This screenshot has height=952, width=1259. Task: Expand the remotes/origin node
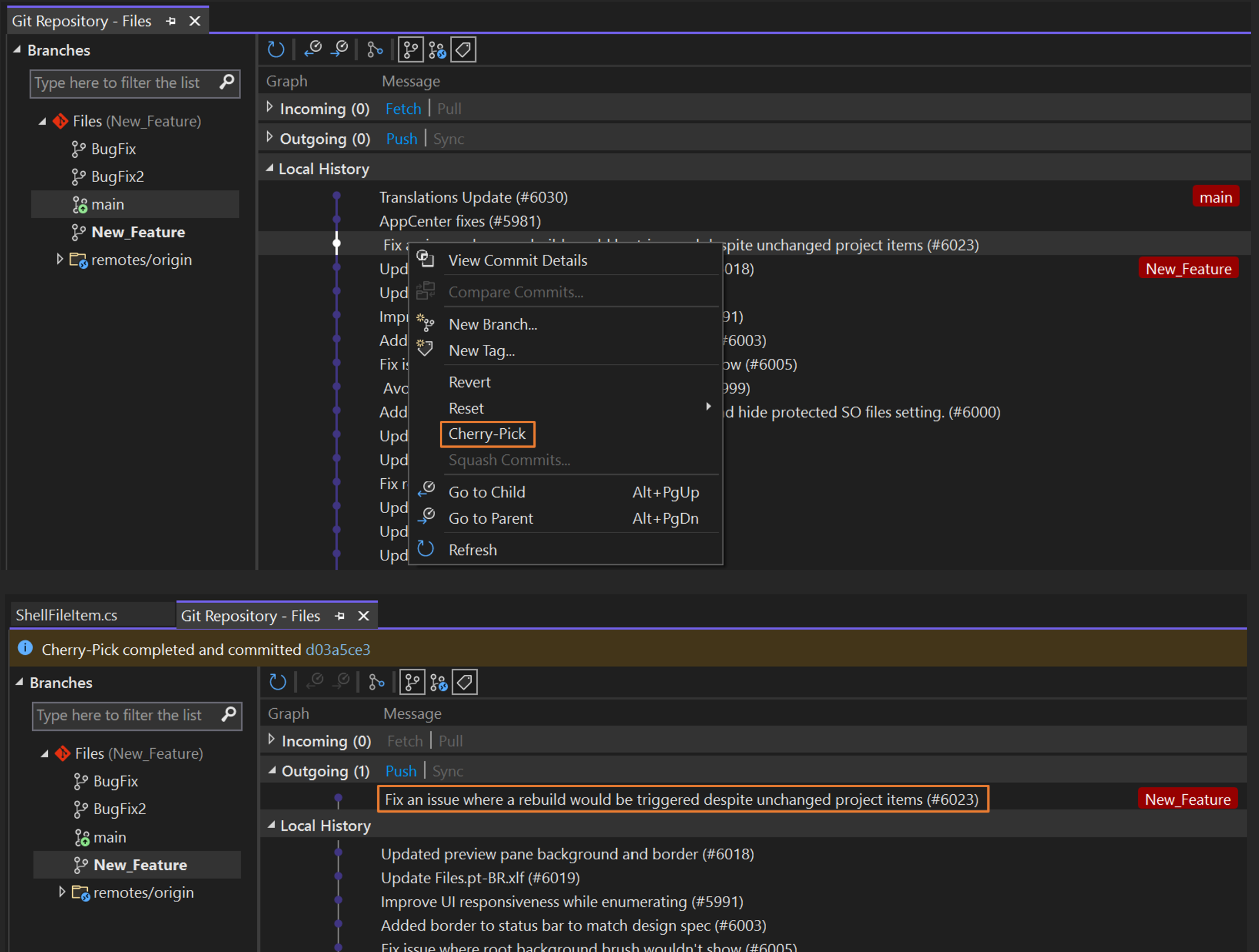(61, 259)
